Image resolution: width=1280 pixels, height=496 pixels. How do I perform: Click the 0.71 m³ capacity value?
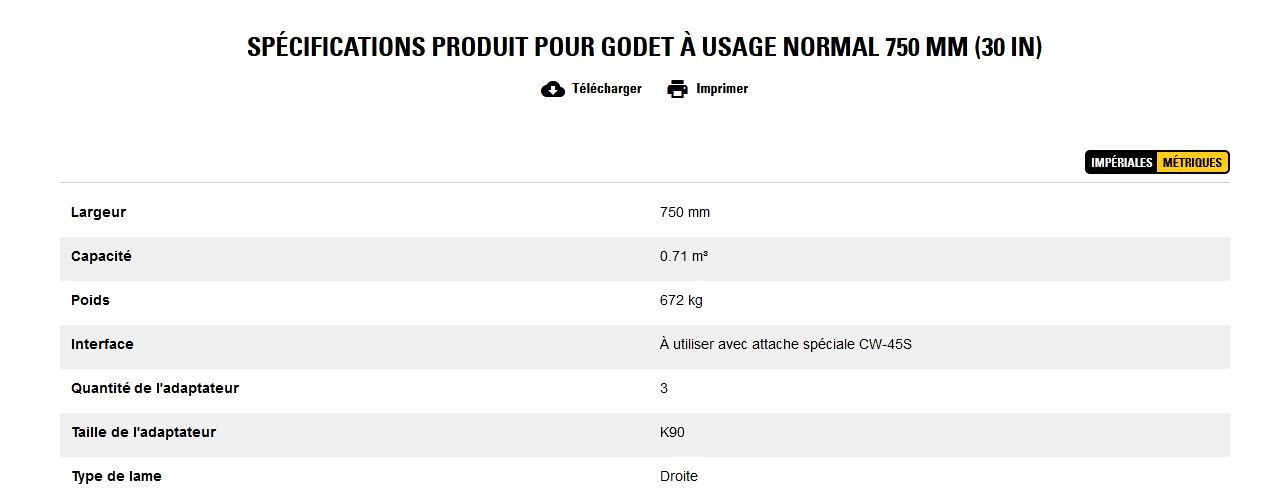pyautogui.click(x=684, y=256)
